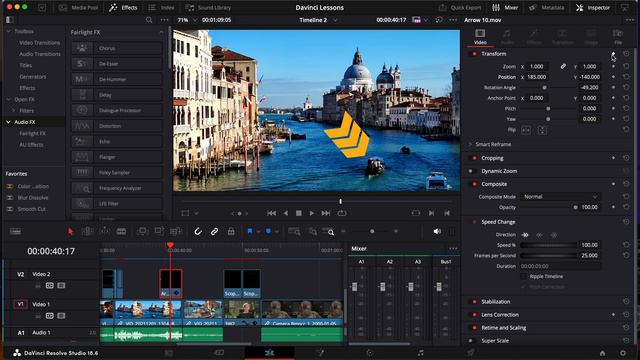Play the timeline forward
640x360 pixels.
[x=311, y=213]
